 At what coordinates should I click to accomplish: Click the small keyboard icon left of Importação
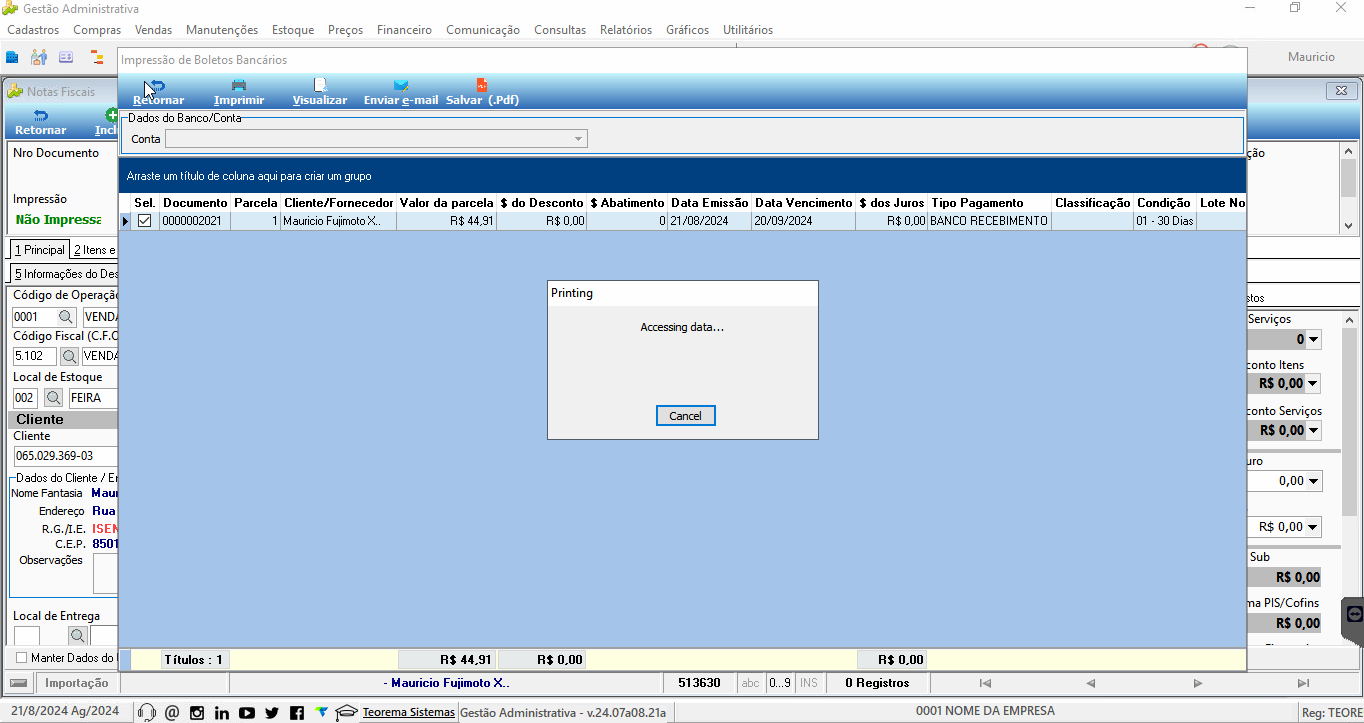click(x=19, y=683)
